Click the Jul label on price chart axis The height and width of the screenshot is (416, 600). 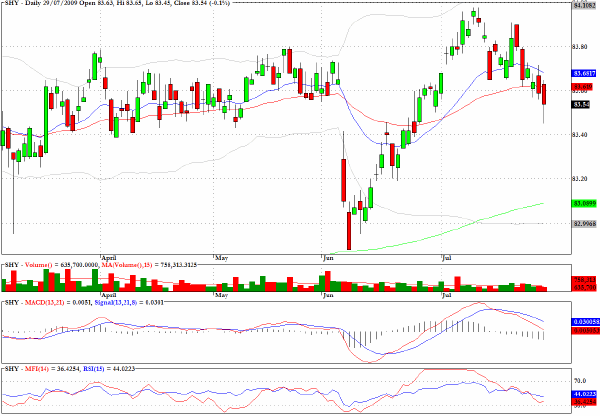tap(447, 258)
